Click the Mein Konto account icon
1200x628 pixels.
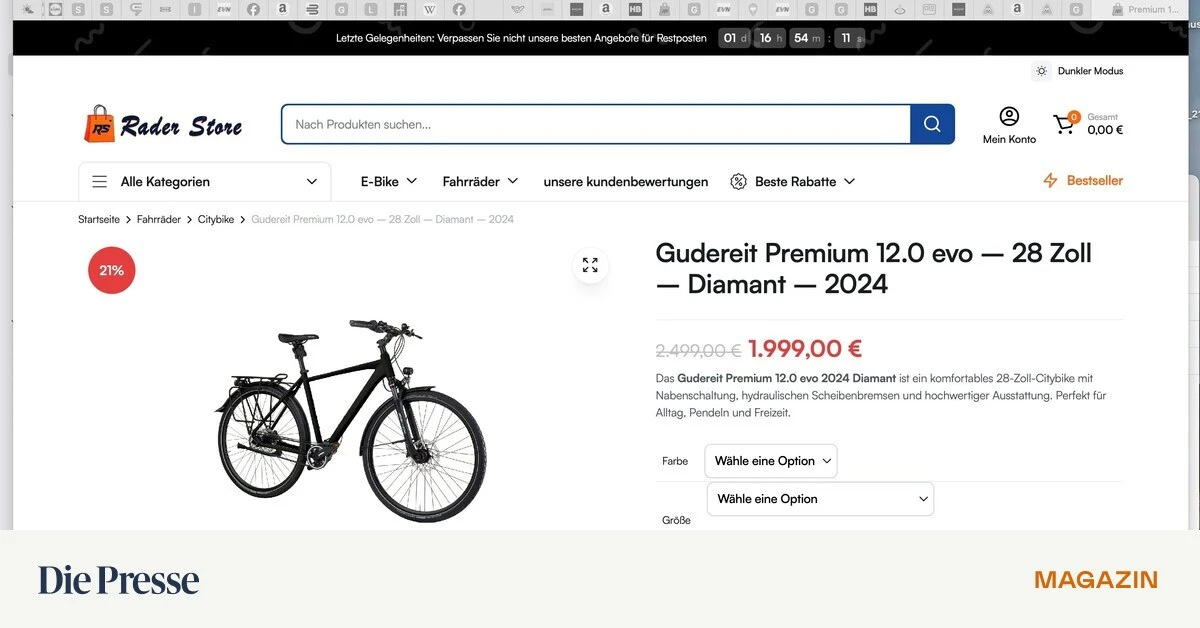(1008, 115)
